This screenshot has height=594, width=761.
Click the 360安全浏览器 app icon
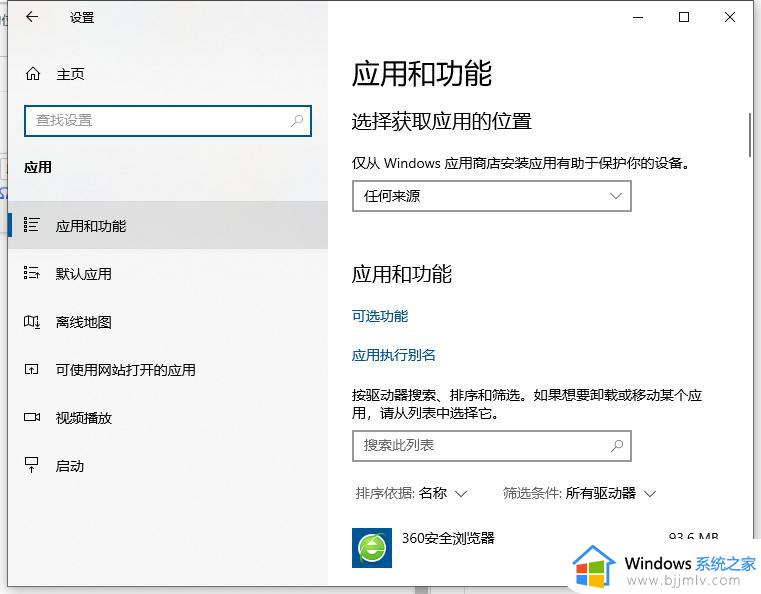(x=372, y=548)
